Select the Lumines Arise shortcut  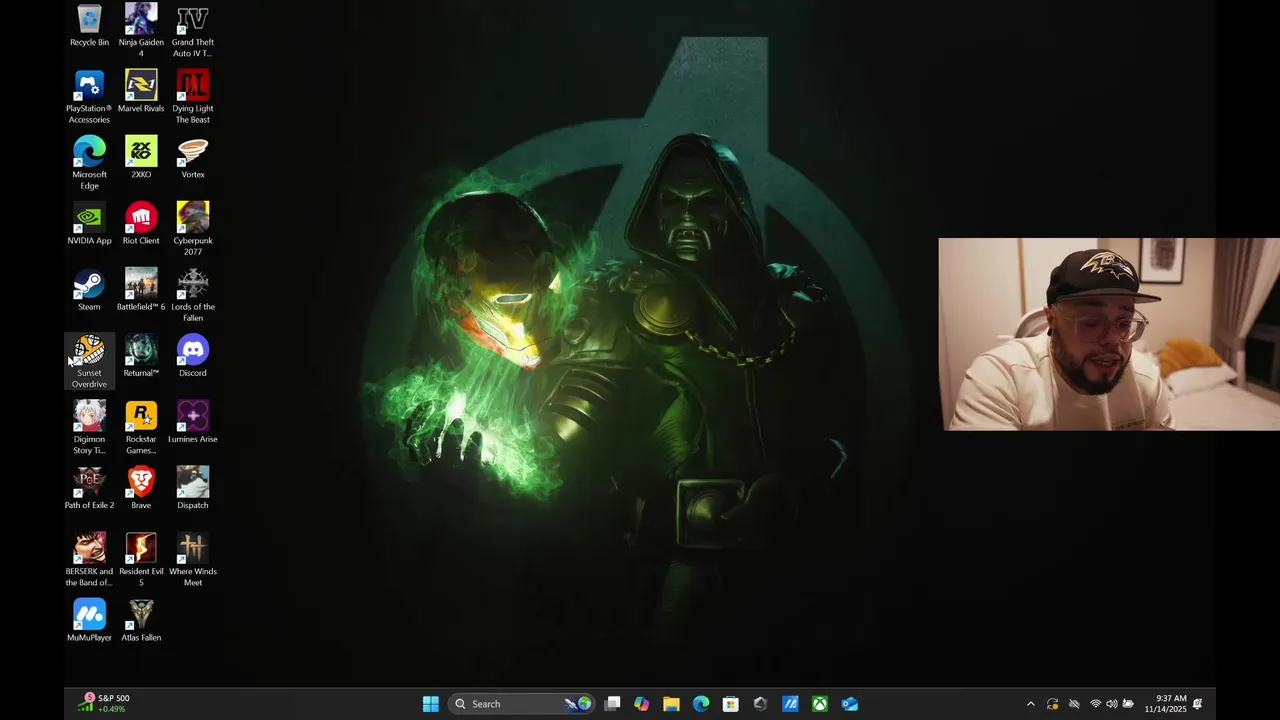click(x=193, y=423)
